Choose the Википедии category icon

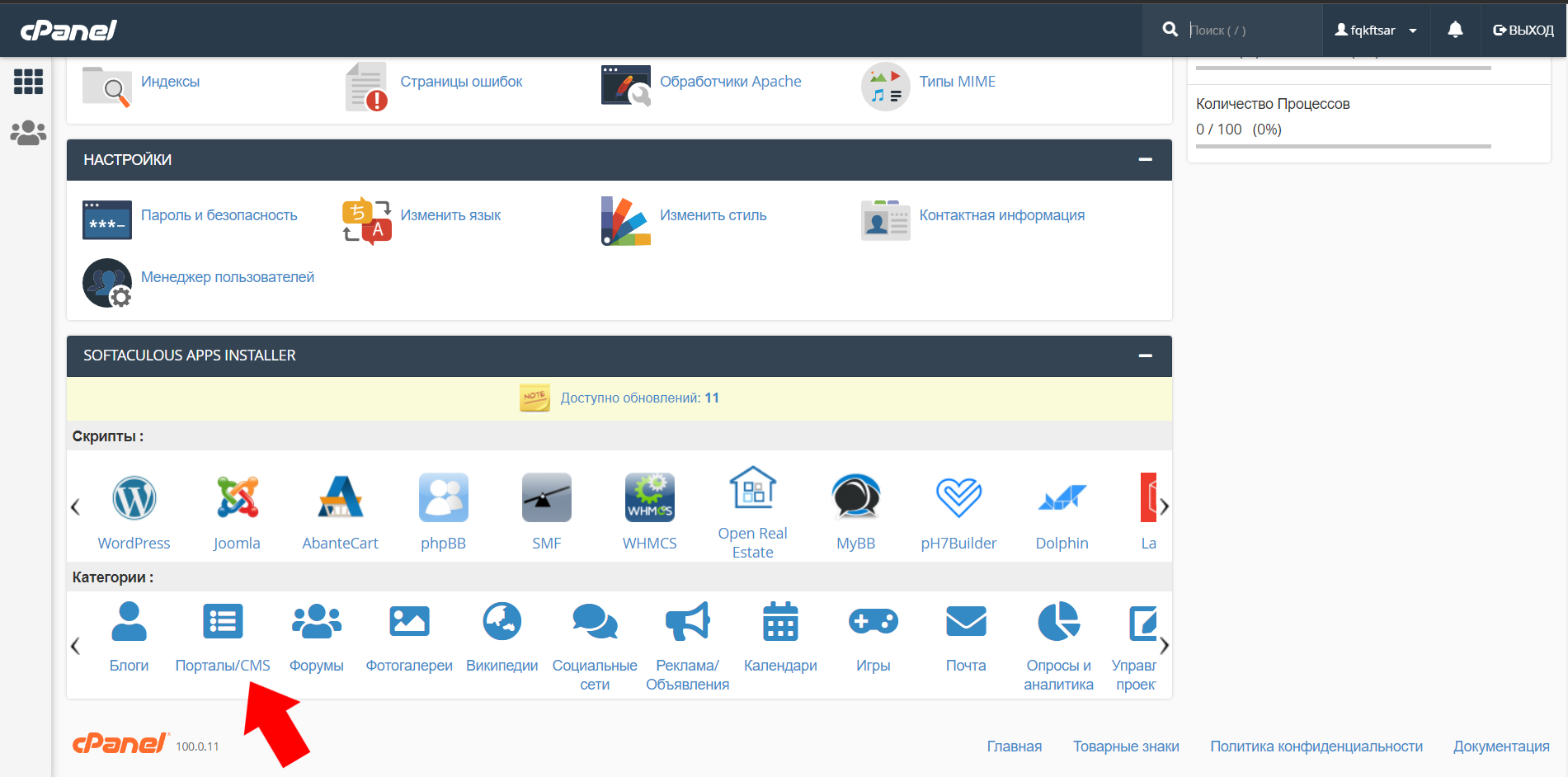click(501, 622)
